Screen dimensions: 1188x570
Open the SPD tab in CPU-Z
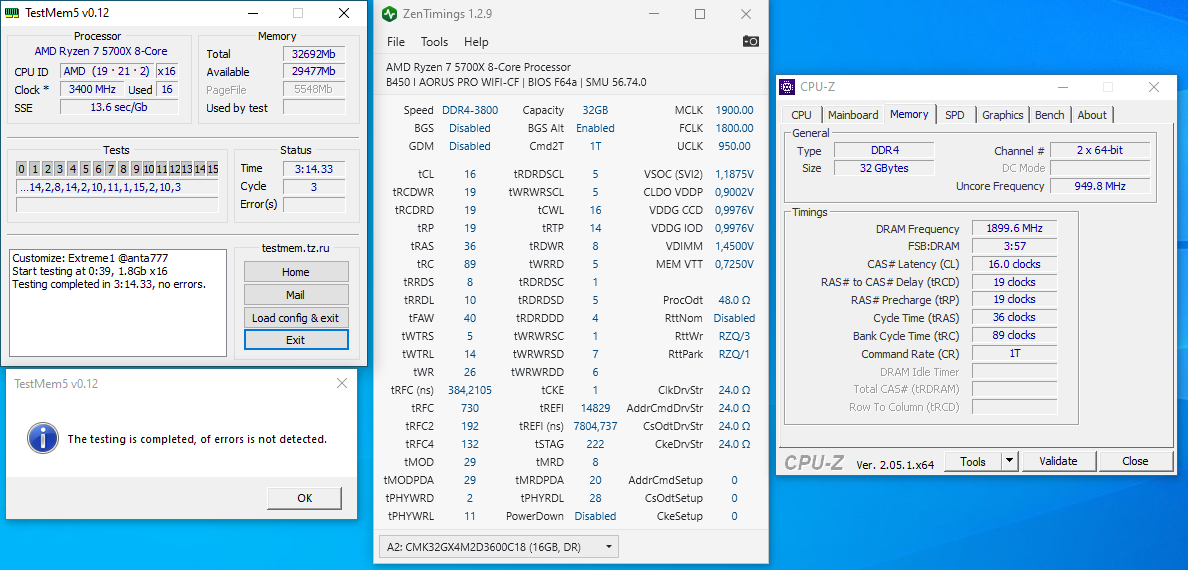coord(955,115)
